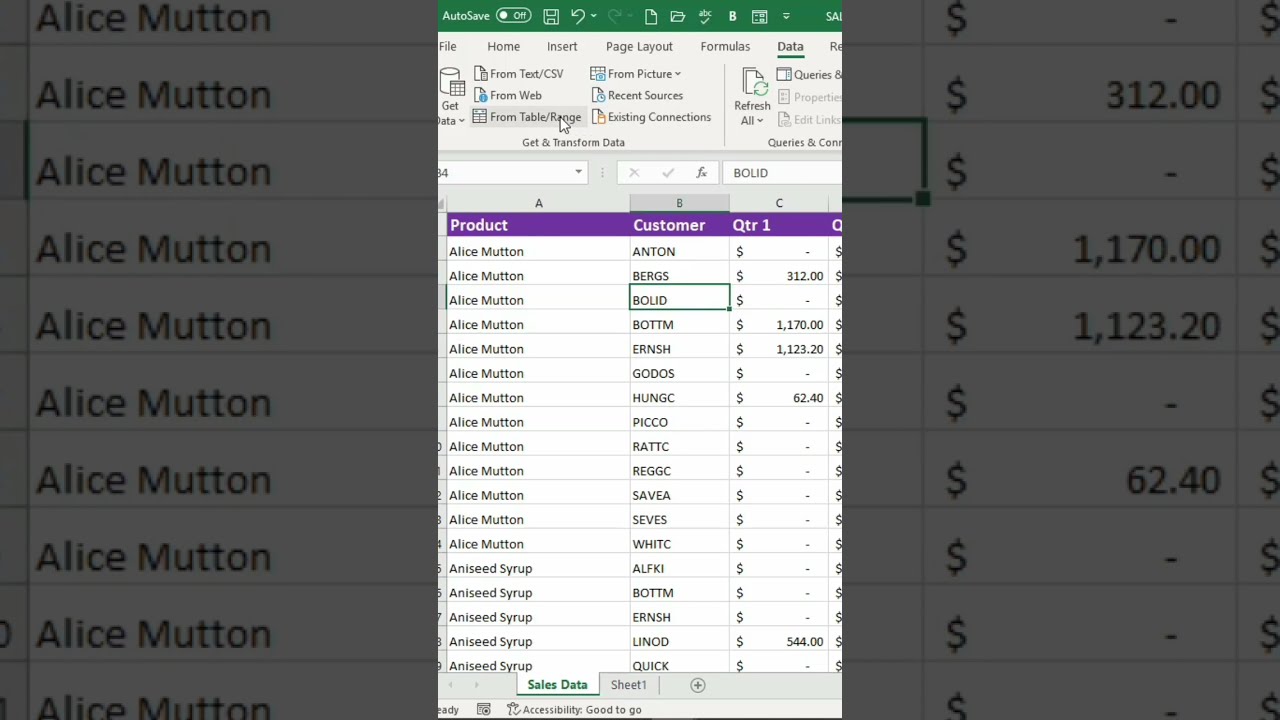The width and height of the screenshot is (1280, 720).
Task: Click the 544.00 value cell
Action: pos(779,642)
